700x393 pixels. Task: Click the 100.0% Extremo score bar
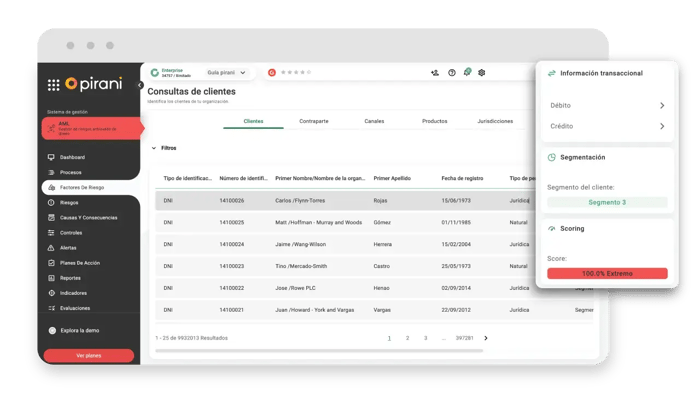tap(607, 273)
